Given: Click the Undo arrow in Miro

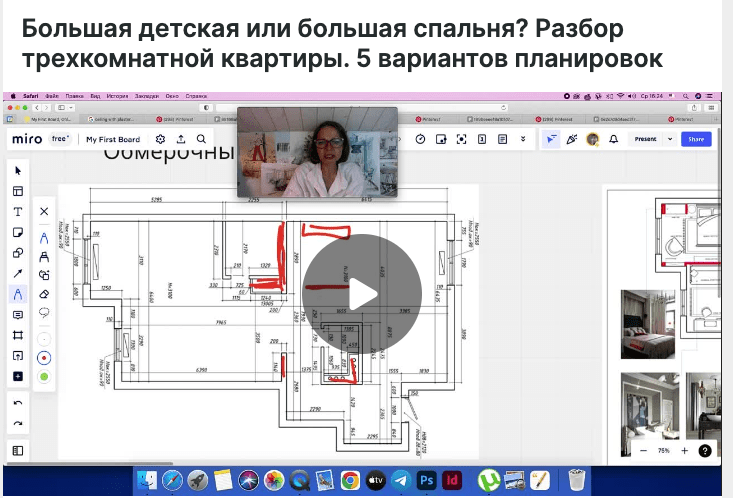Looking at the screenshot, I should 17,402.
